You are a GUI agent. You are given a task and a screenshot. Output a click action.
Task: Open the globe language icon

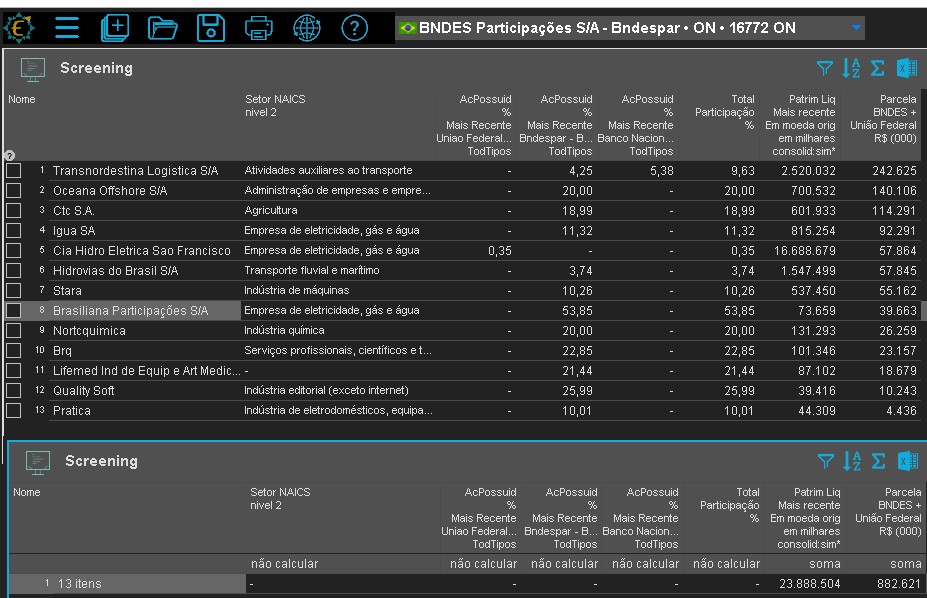point(307,28)
